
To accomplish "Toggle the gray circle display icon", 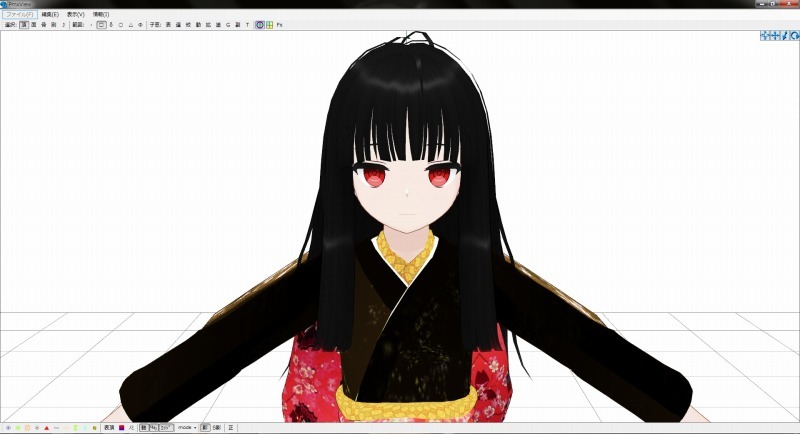I will click(x=37, y=428).
